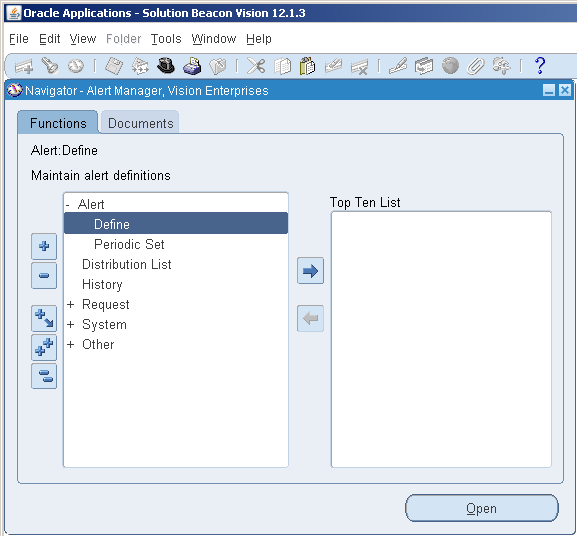Select the Periodic Set function
The width and height of the screenshot is (577, 536).
[129, 244]
